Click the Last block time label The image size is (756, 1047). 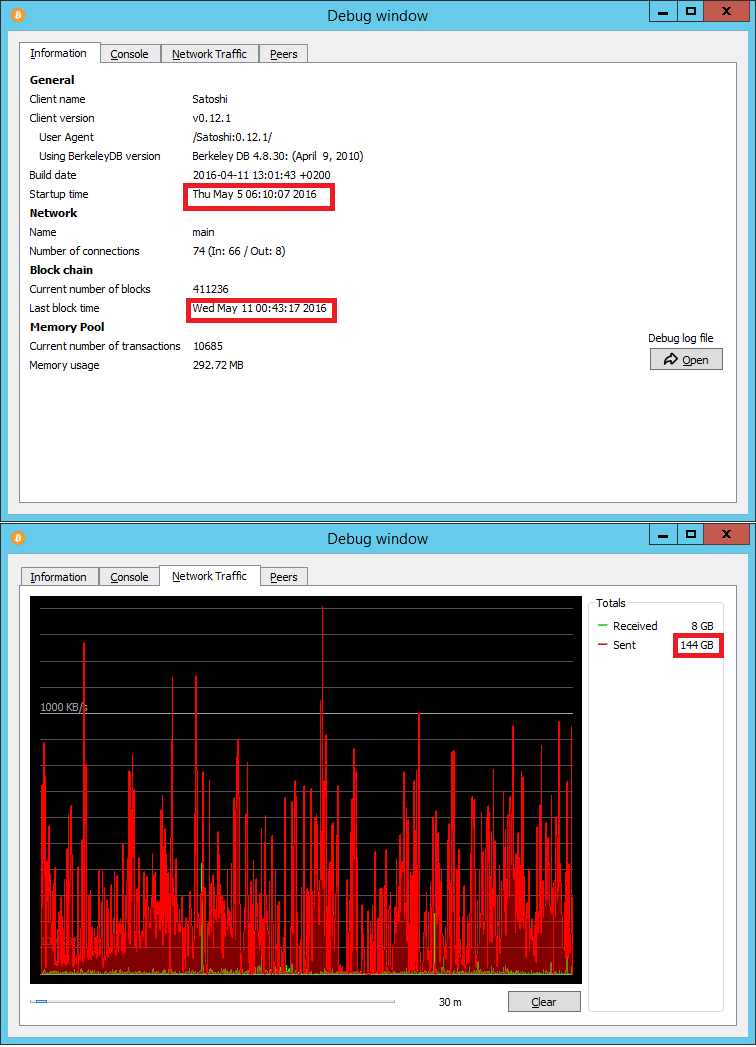click(64, 308)
